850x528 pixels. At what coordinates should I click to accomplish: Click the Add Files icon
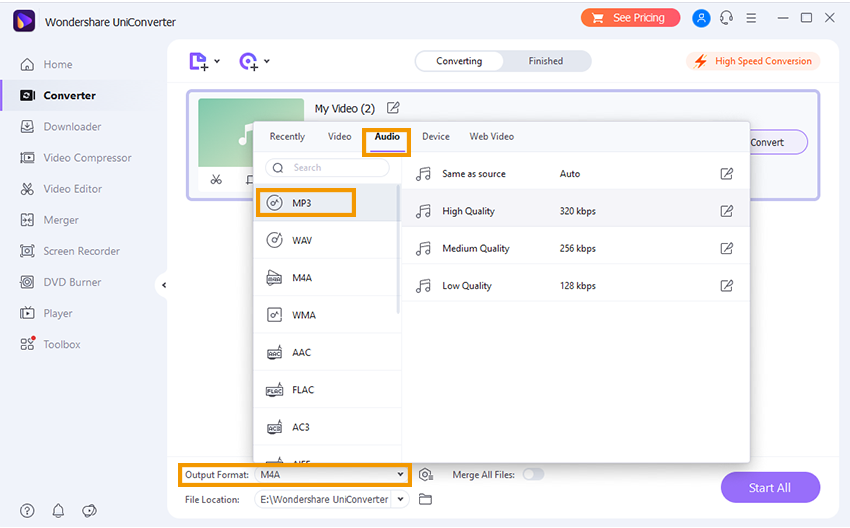[x=198, y=61]
